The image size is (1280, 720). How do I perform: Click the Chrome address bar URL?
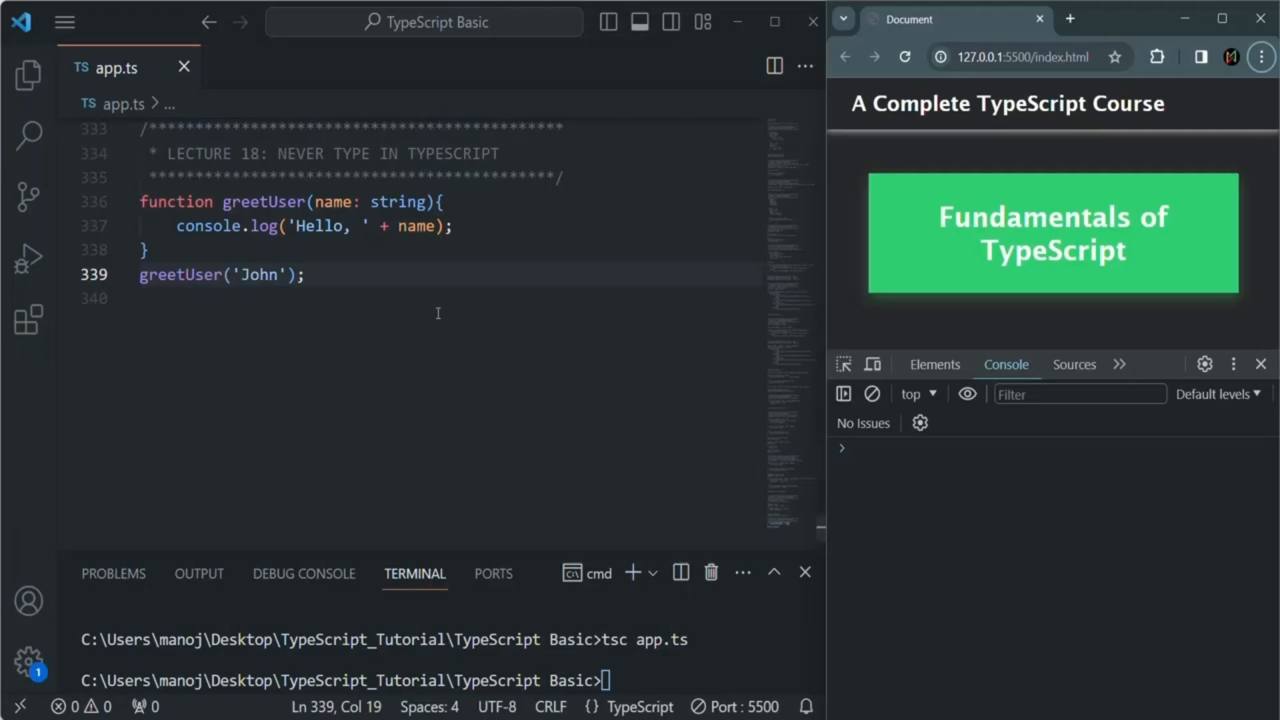1023,57
